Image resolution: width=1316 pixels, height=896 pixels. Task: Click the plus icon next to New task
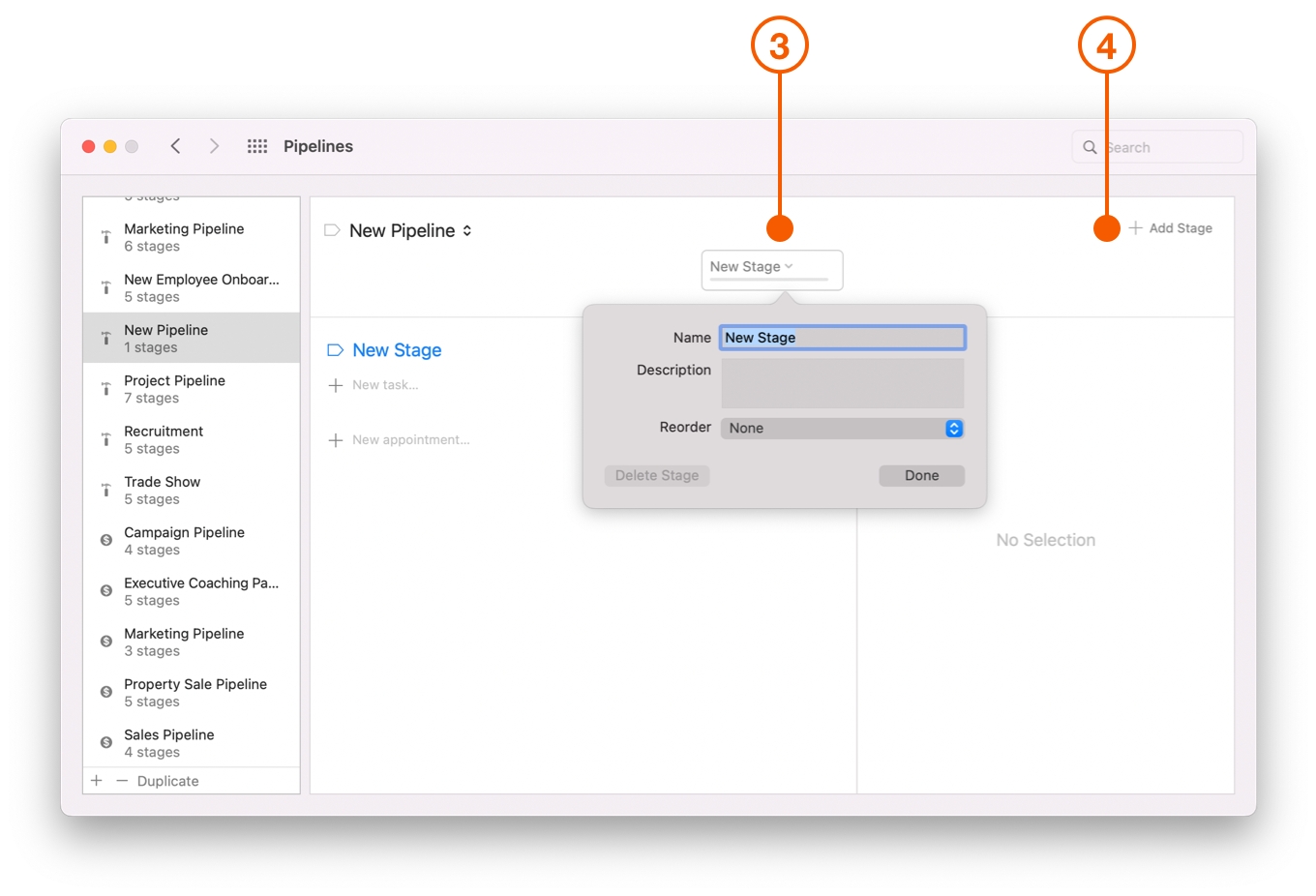[336, 385]
